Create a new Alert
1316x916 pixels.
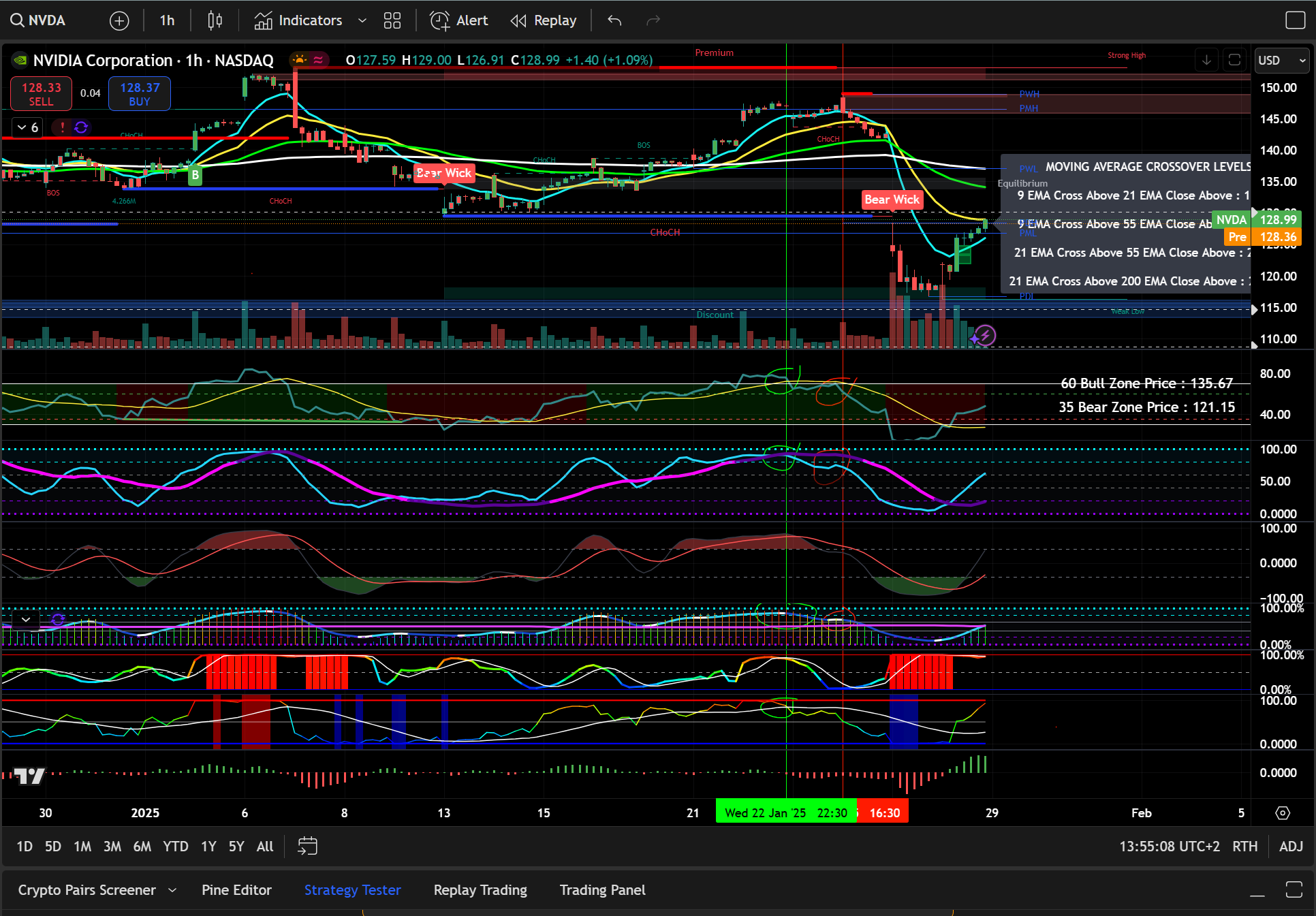[459, 20]
